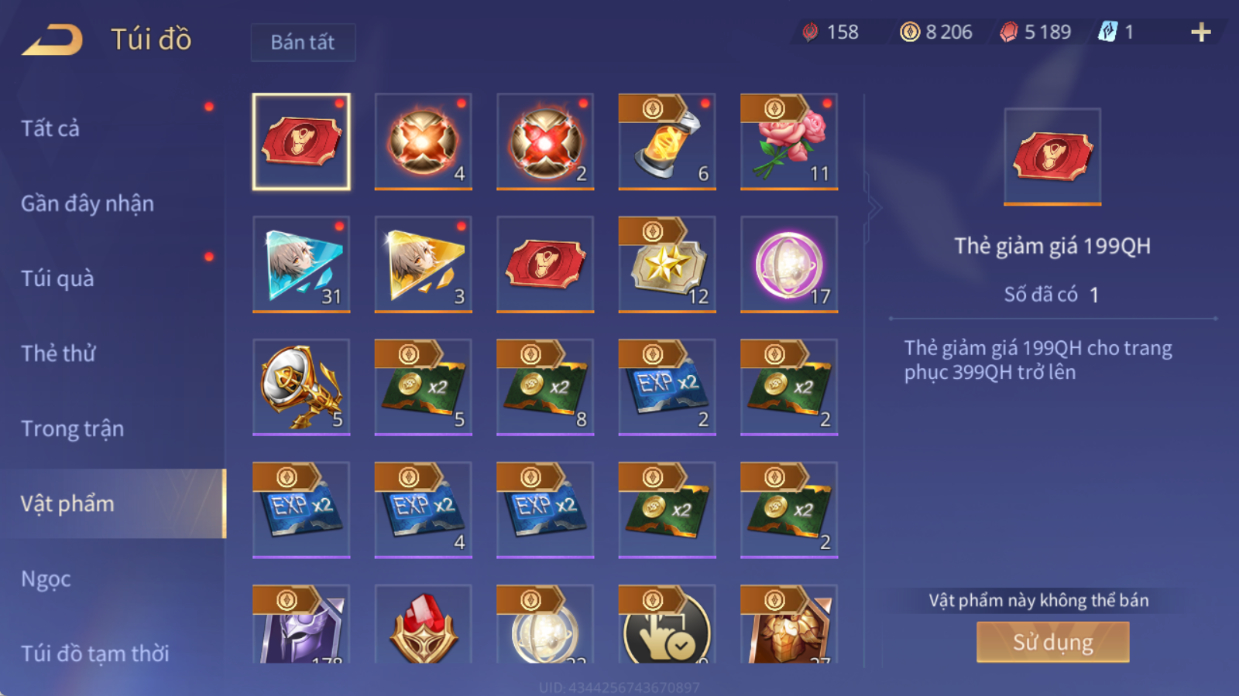
Task: Select the rose bouquet item with 11
Action: [x=789, y=141]
